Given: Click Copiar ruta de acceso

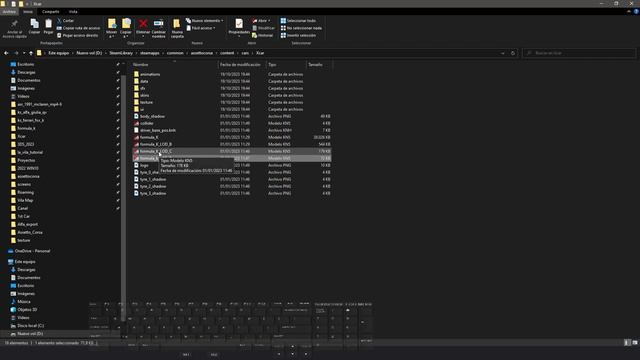Looking at the screenshot, I should [78, 28].
